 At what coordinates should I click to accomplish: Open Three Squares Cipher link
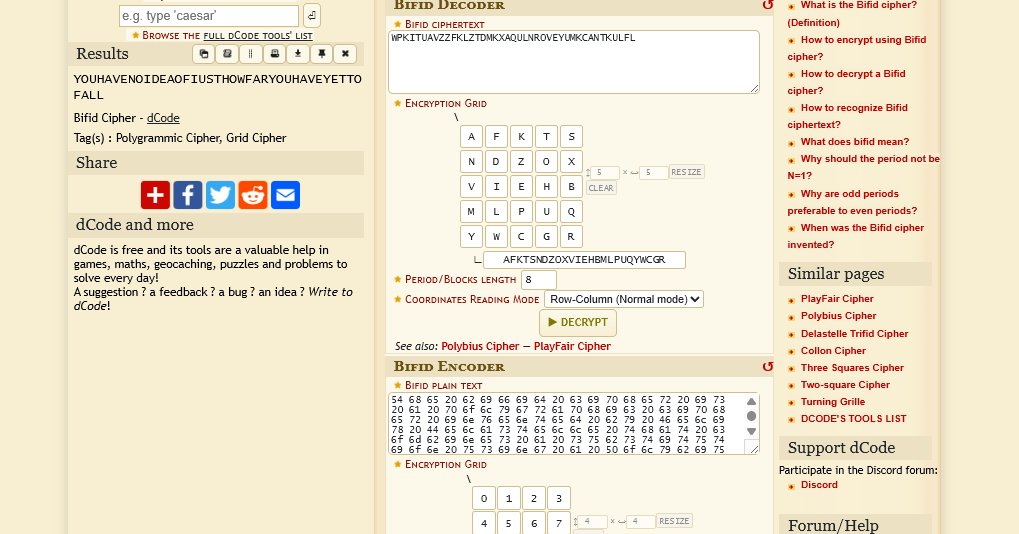tap(852, 368)
